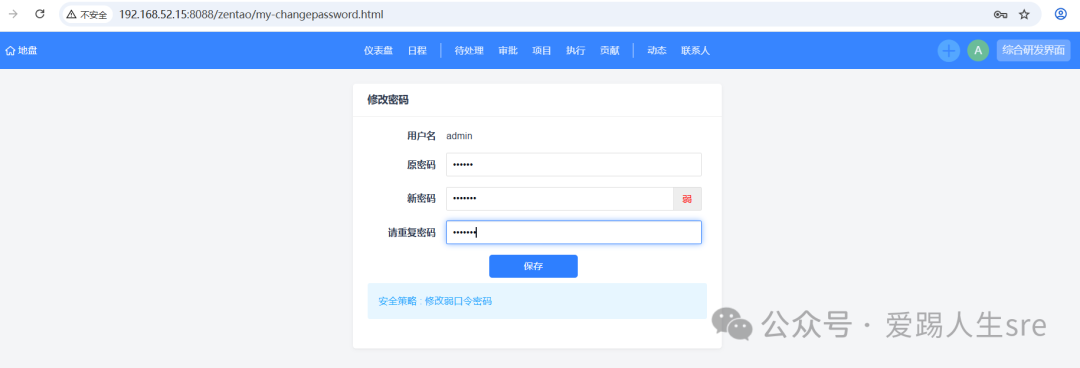The image size is (1080, 368).
Task: Open the 仪表盘 menu
Action: tap(378, 50)
